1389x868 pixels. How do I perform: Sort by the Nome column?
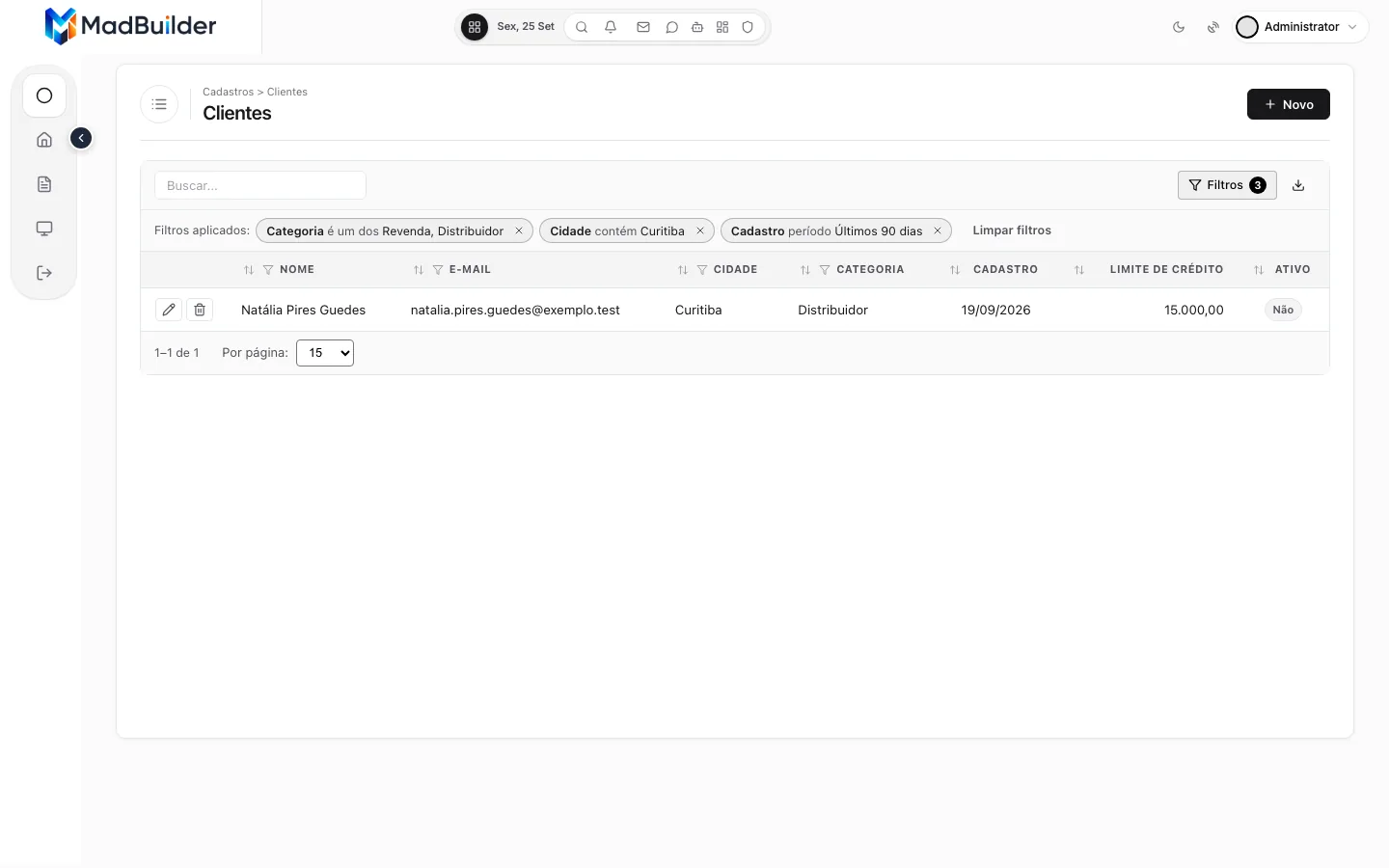click(x=249, y=270)
